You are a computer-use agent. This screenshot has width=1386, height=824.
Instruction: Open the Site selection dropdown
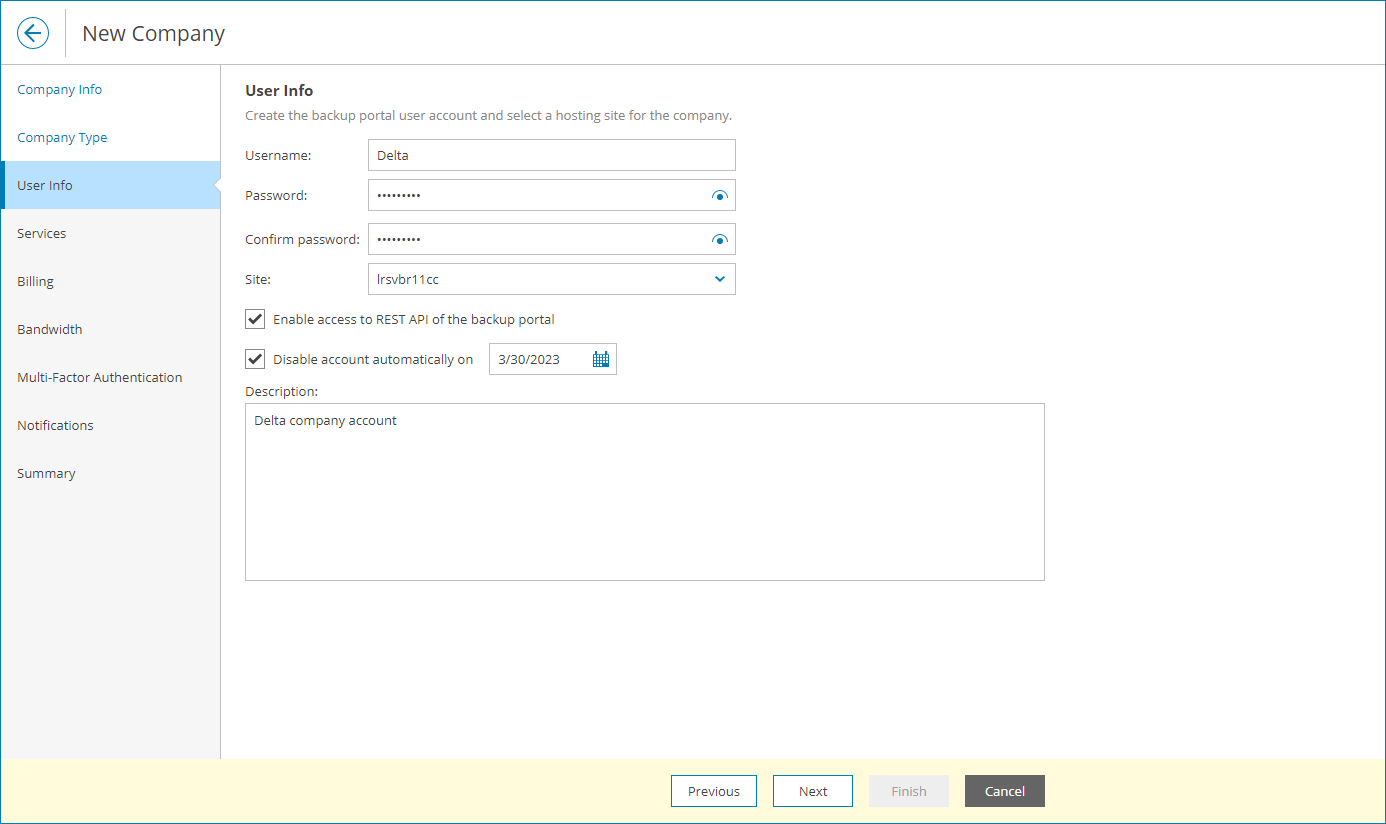[719, 278]
